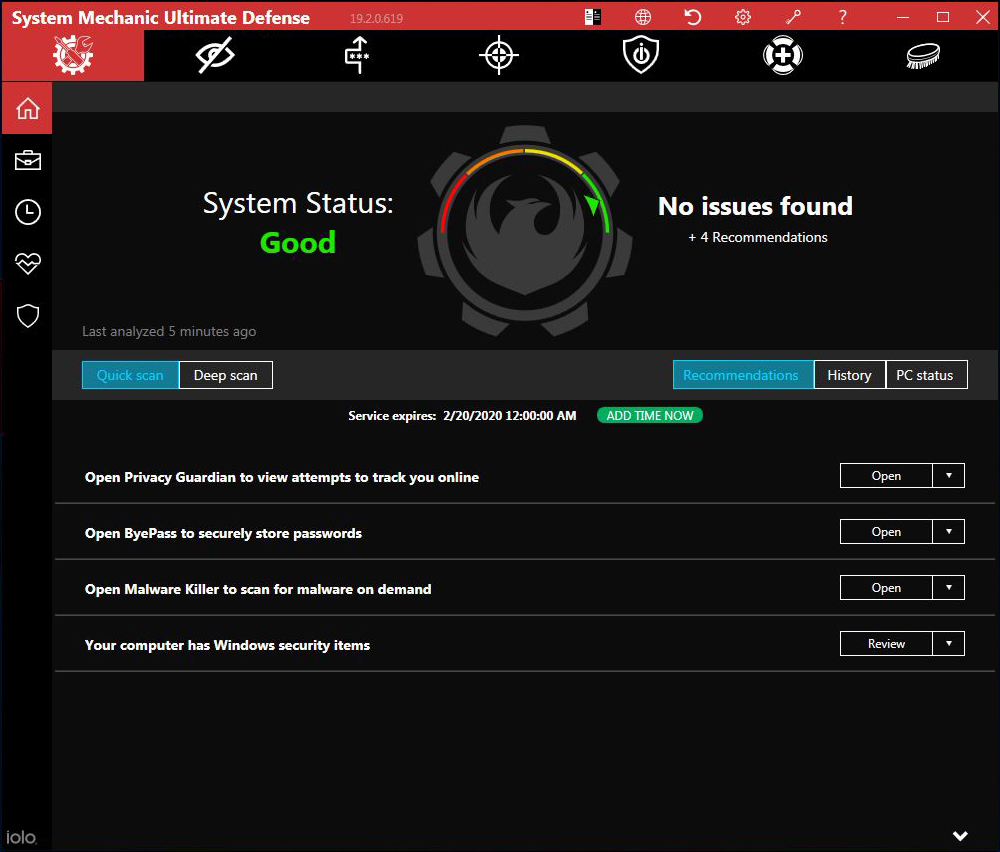This screenshot has height=852, width=1000.
Task: Click the news page icon in title bar
Action: click(592, 17)
